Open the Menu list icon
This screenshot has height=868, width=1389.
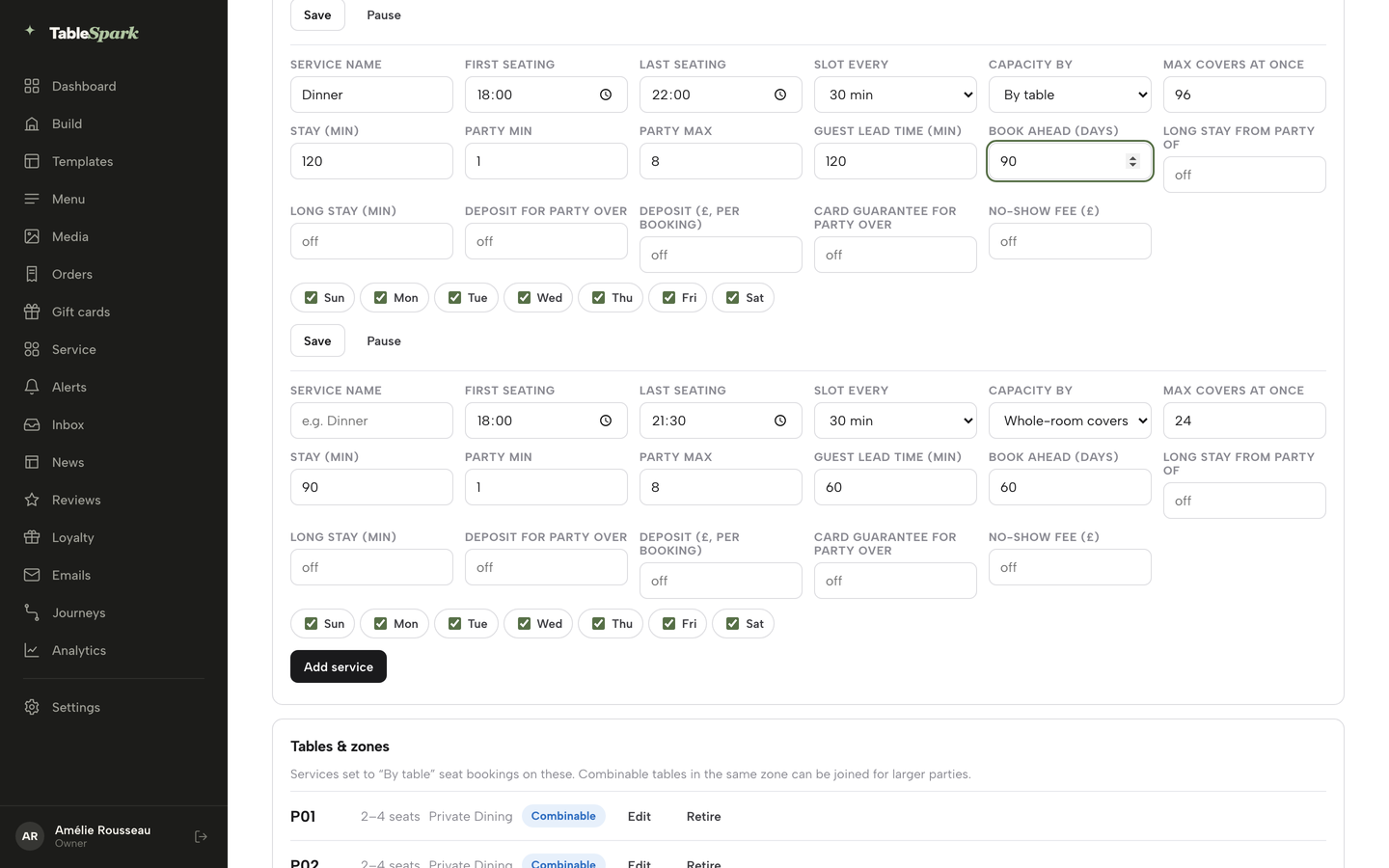coord(32,199)
